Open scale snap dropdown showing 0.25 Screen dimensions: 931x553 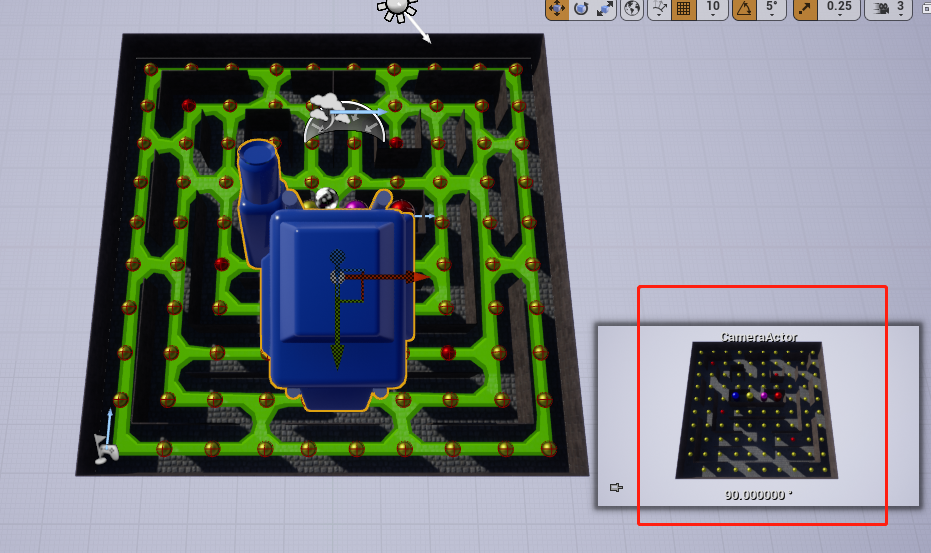tap(839, 8)
